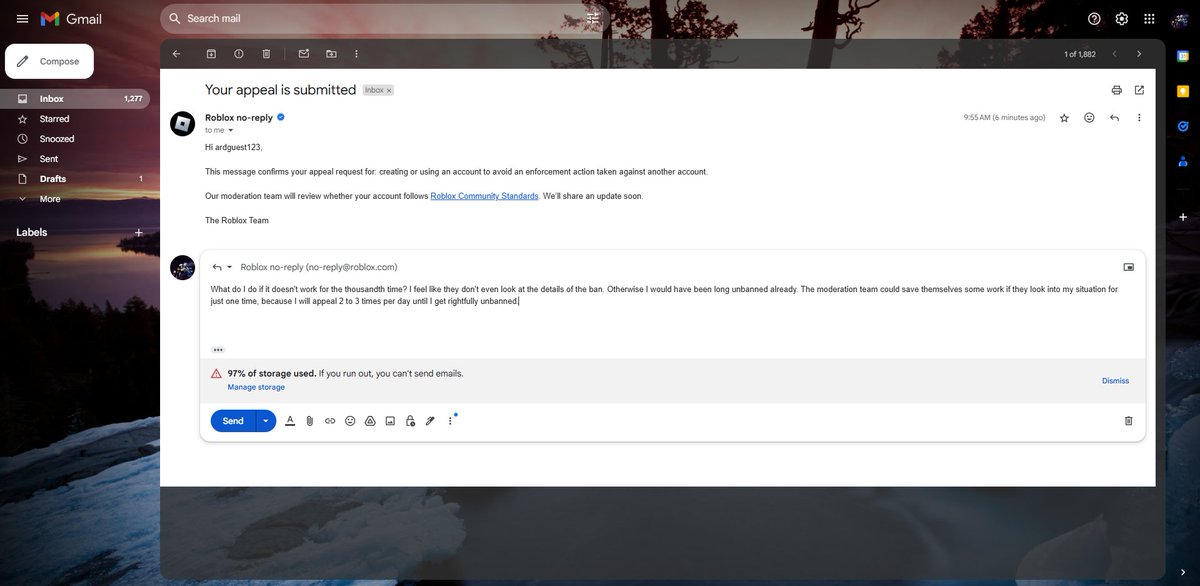Viewport: 1200px width, 586px height.
Task: Print all messages with printer icon
Action: click(1117, 90)
